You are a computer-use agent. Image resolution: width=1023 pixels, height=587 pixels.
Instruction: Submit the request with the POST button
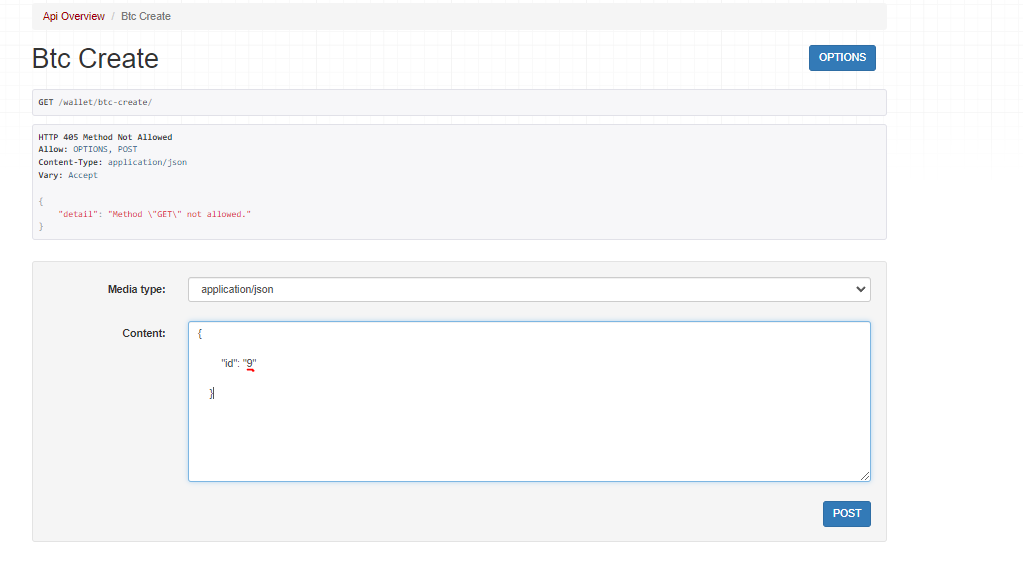pos(847,513)
